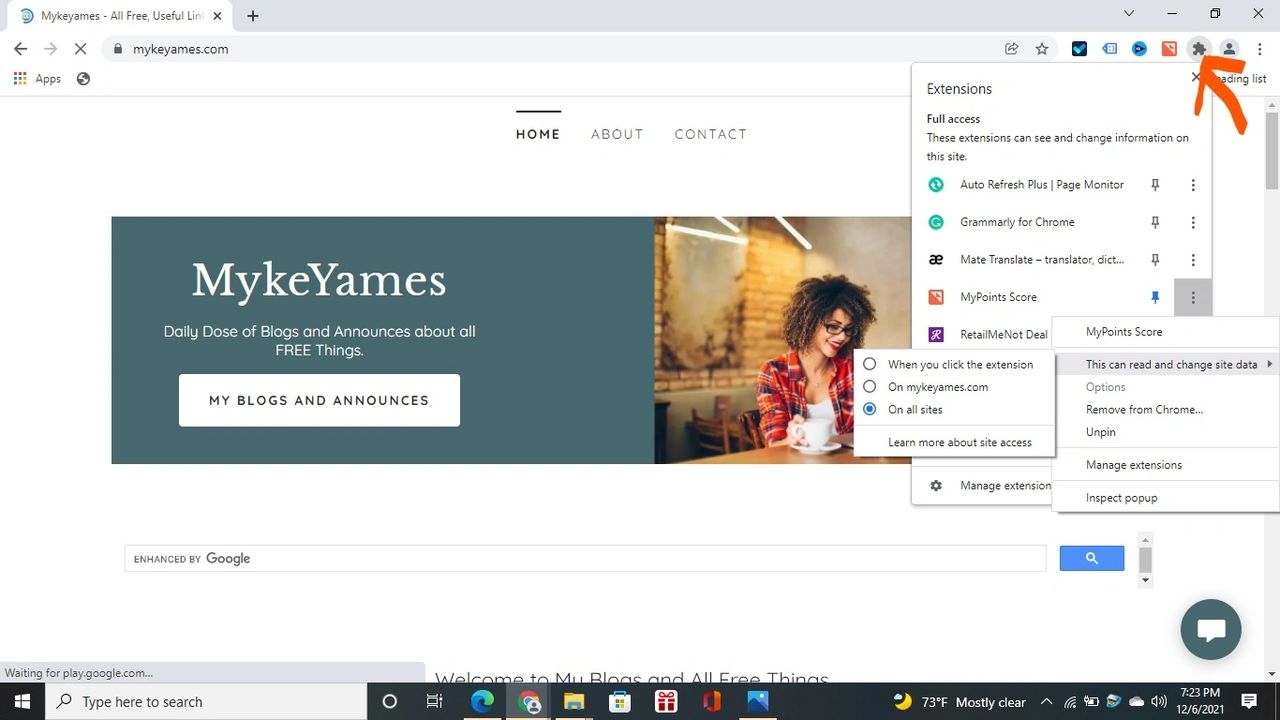Image resolution: width=1280 pixels, height=720 pixels.
Task: Click the Grammarly for Chrome extension icon
Action: point(936,222)
